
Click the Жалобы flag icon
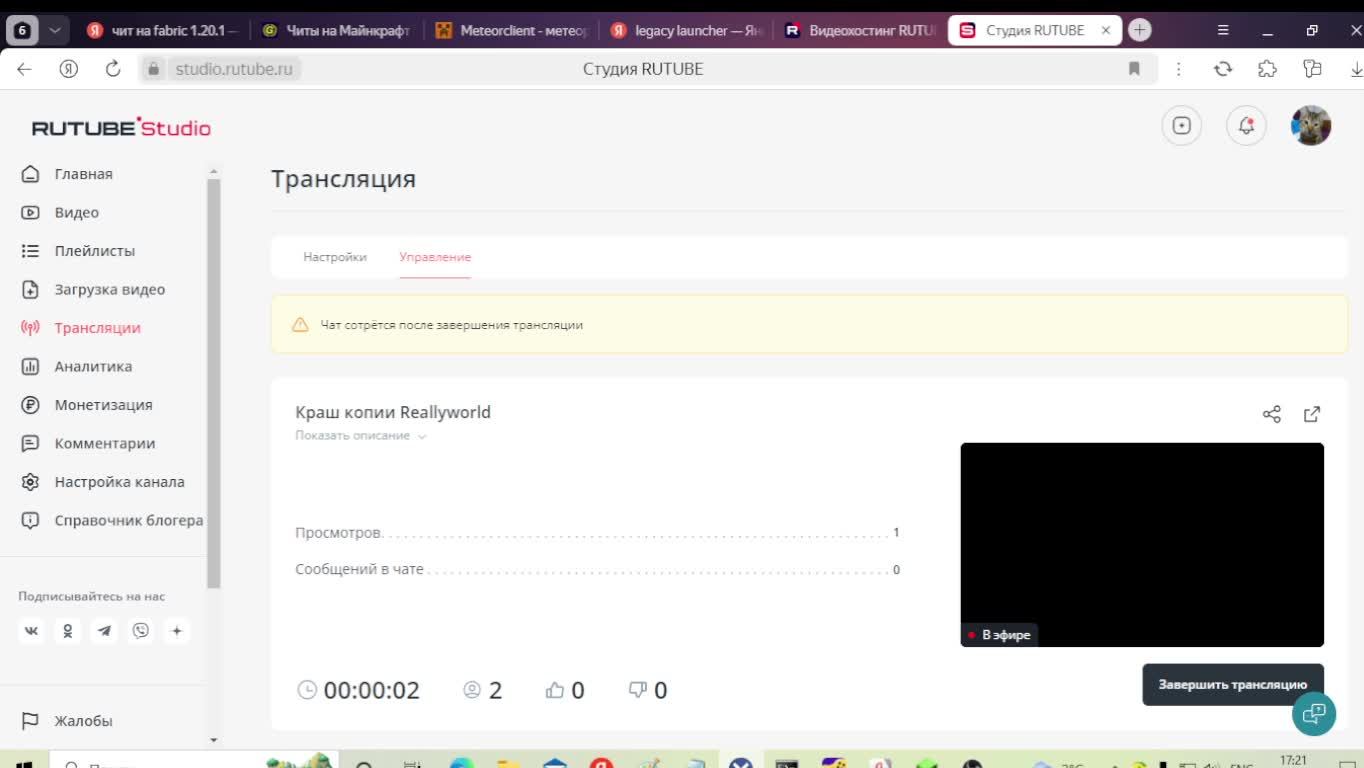(x=30, y=721)
